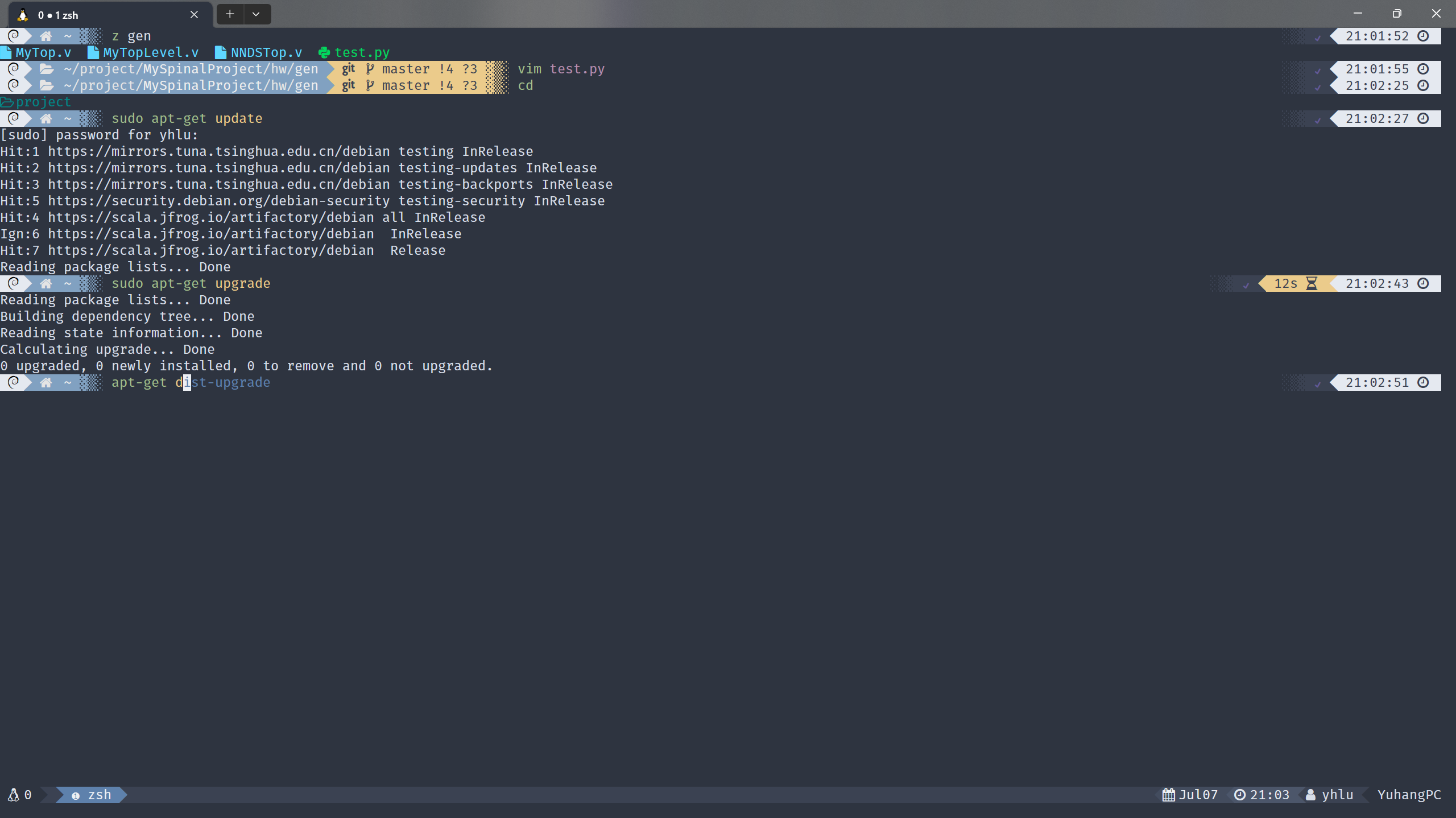Click the NNDSTop.v file name
The height and width of the screenshot is (818, 1456).
pyautogui.click(x=266, y=52)
